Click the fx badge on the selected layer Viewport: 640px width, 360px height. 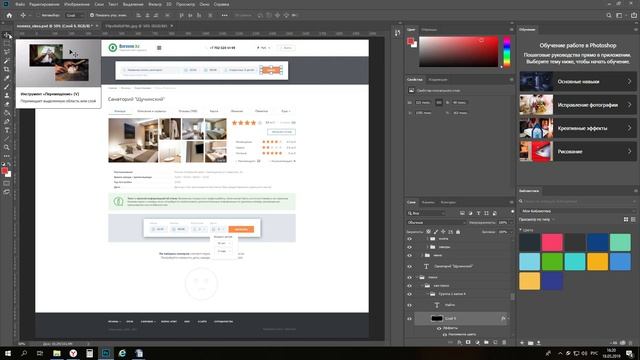coord(503,318)
